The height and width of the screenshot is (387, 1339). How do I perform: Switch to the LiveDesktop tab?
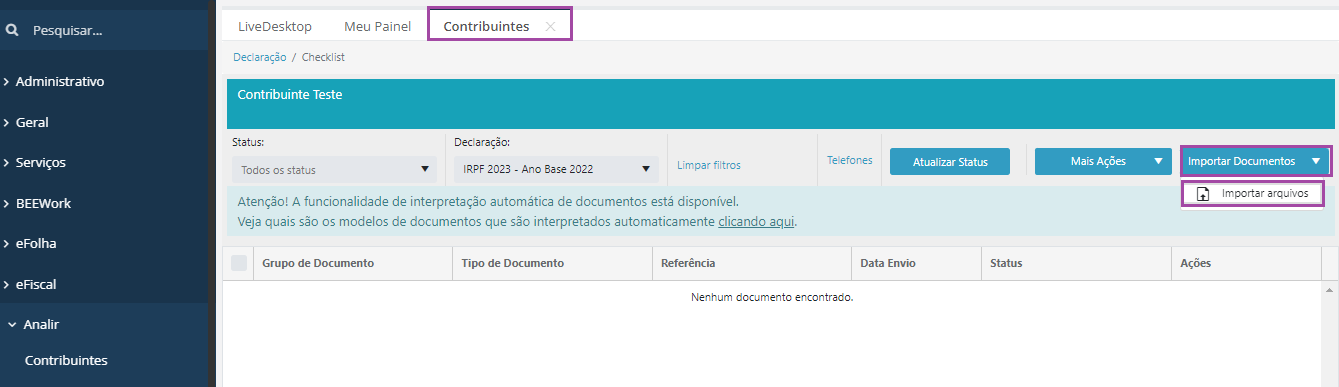coord(275,26)
